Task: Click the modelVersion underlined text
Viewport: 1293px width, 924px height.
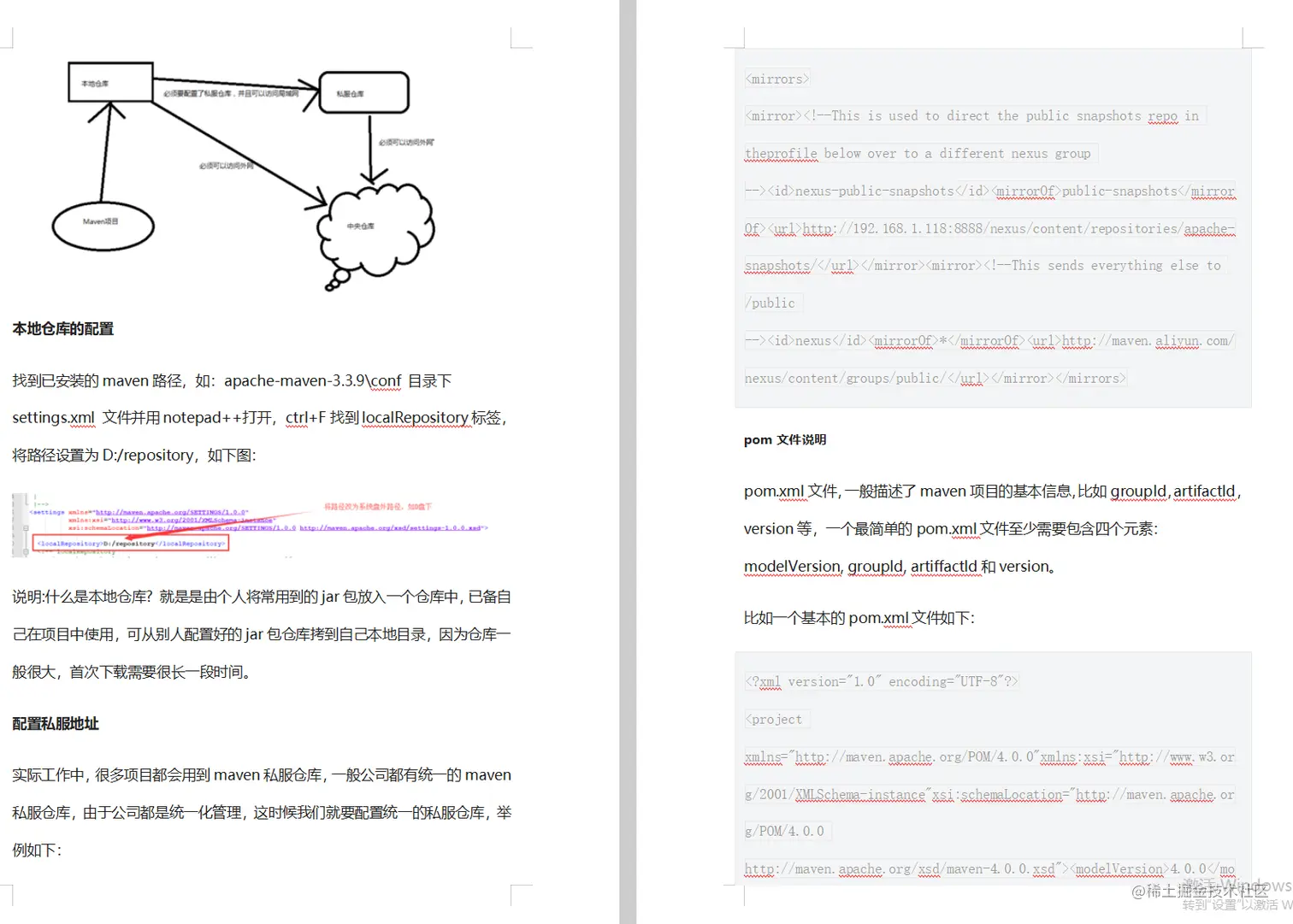Action: click(x=791, y=566)
